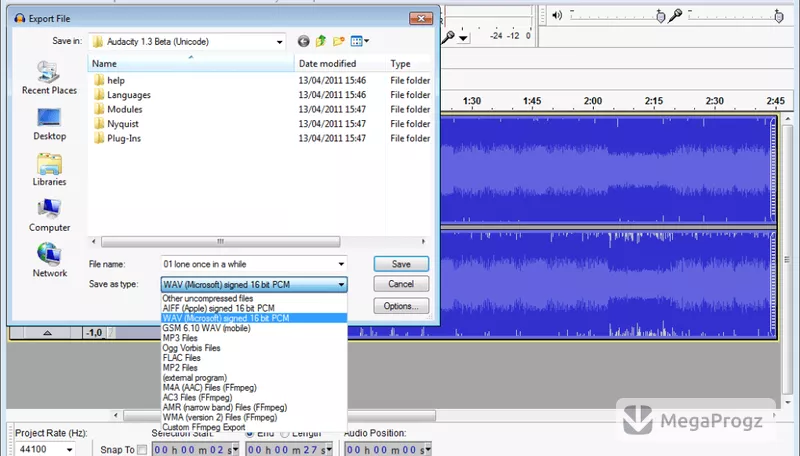Click the output speaker volume icon

tap(557, 15)
